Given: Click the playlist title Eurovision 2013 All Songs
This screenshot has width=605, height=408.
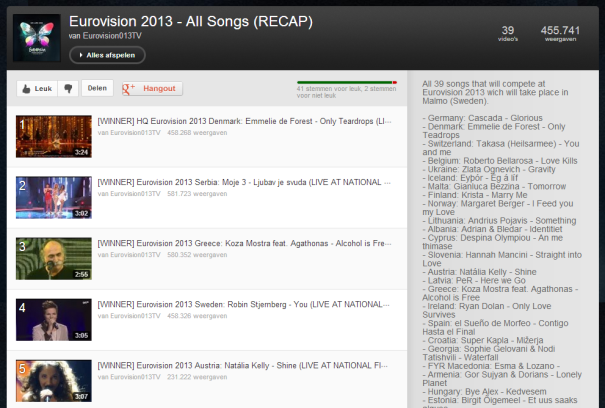Looking at the screenshot, I should pos(191,21).
